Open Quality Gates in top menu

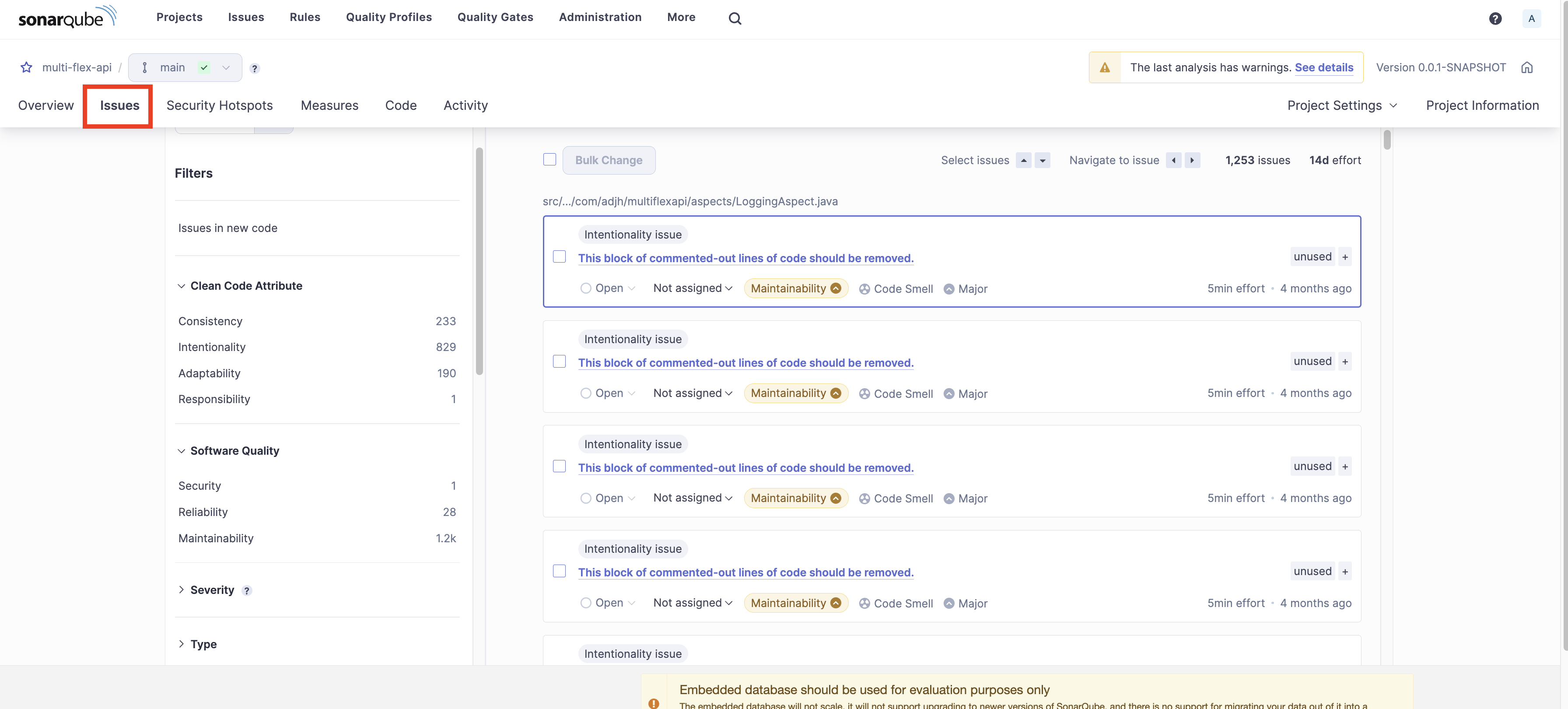(x=495, y=17)
